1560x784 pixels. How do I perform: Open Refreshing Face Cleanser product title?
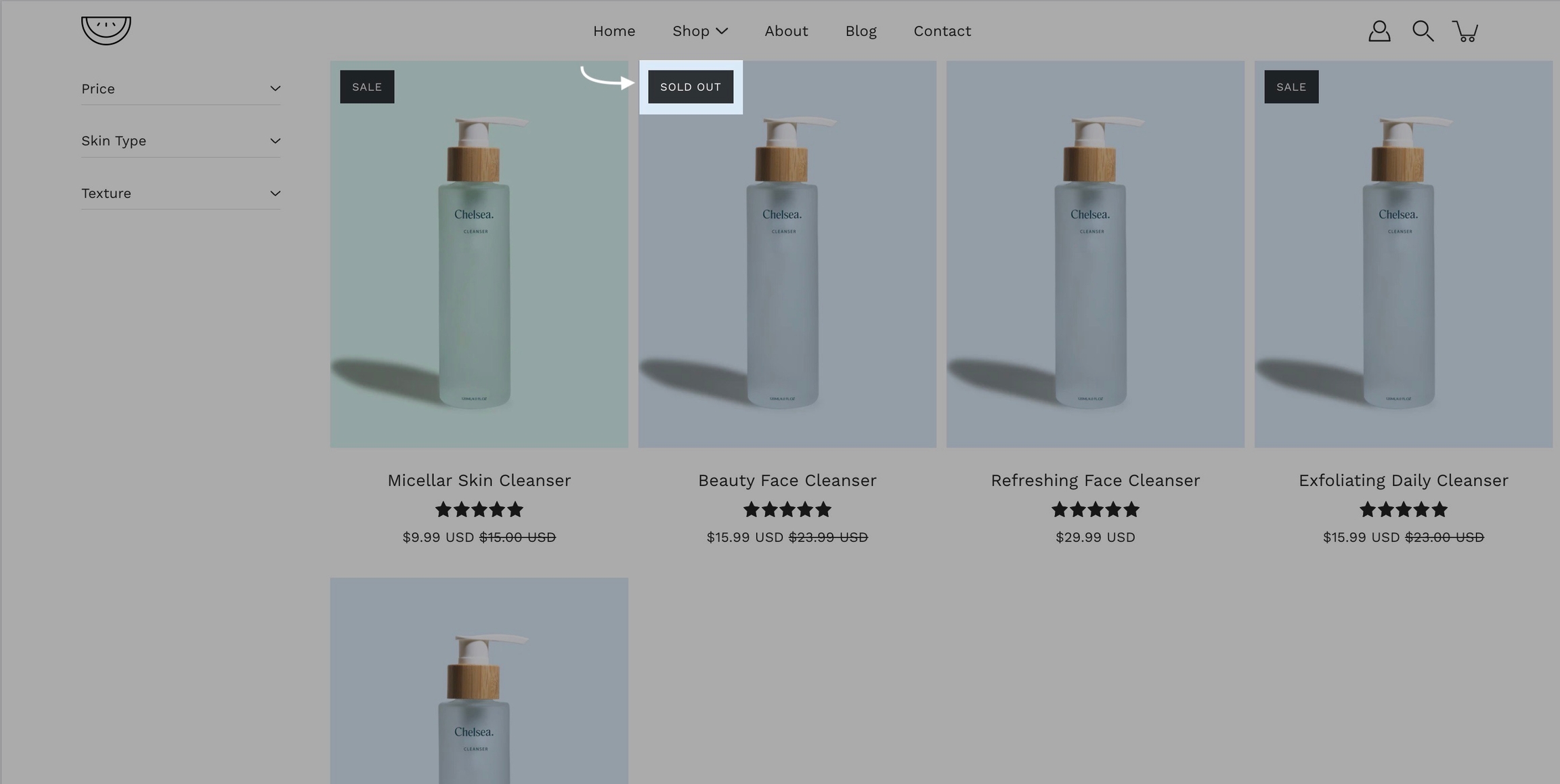(1096, 480)
